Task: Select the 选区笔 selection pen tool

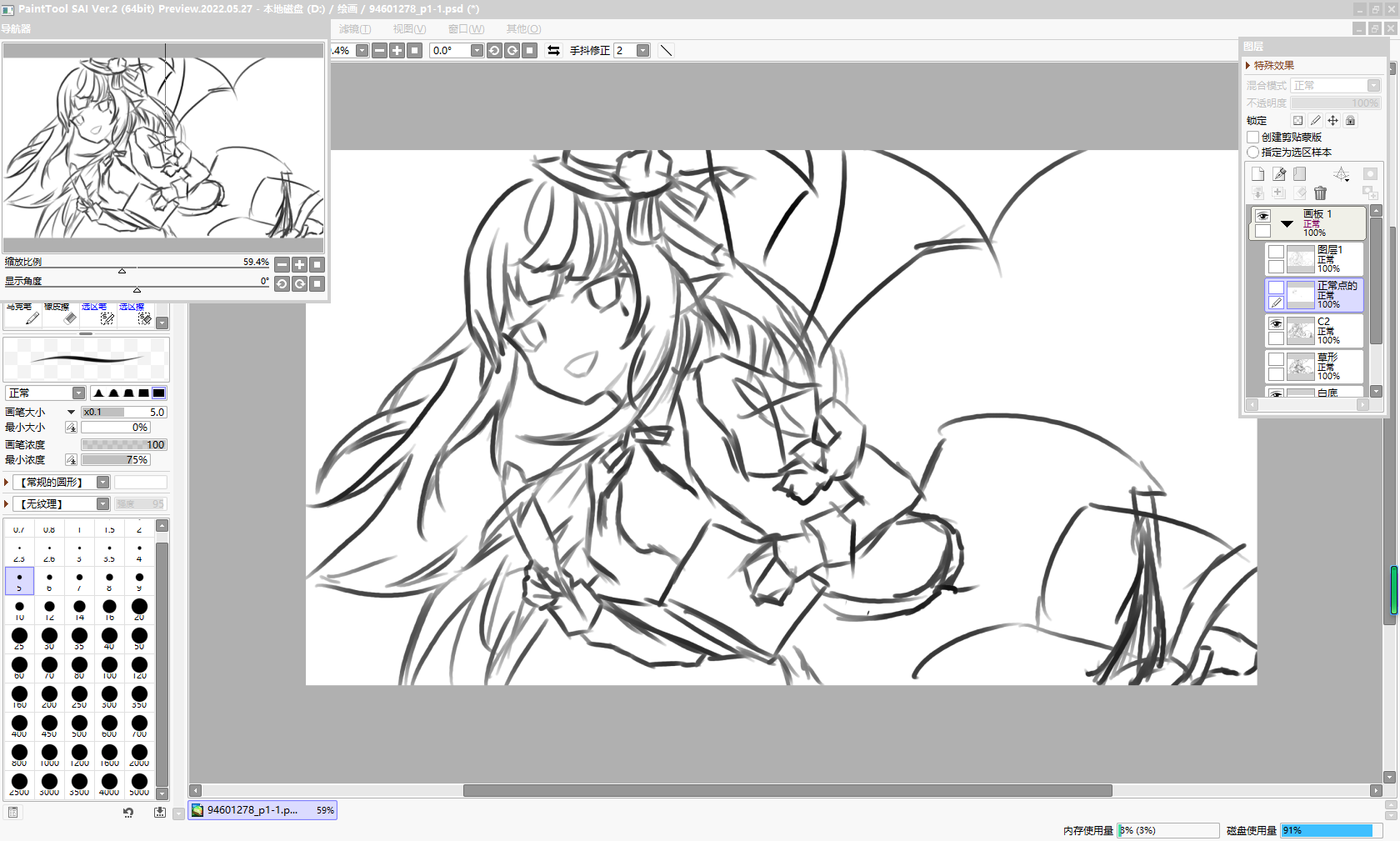Action: click(x=97, y=314)
